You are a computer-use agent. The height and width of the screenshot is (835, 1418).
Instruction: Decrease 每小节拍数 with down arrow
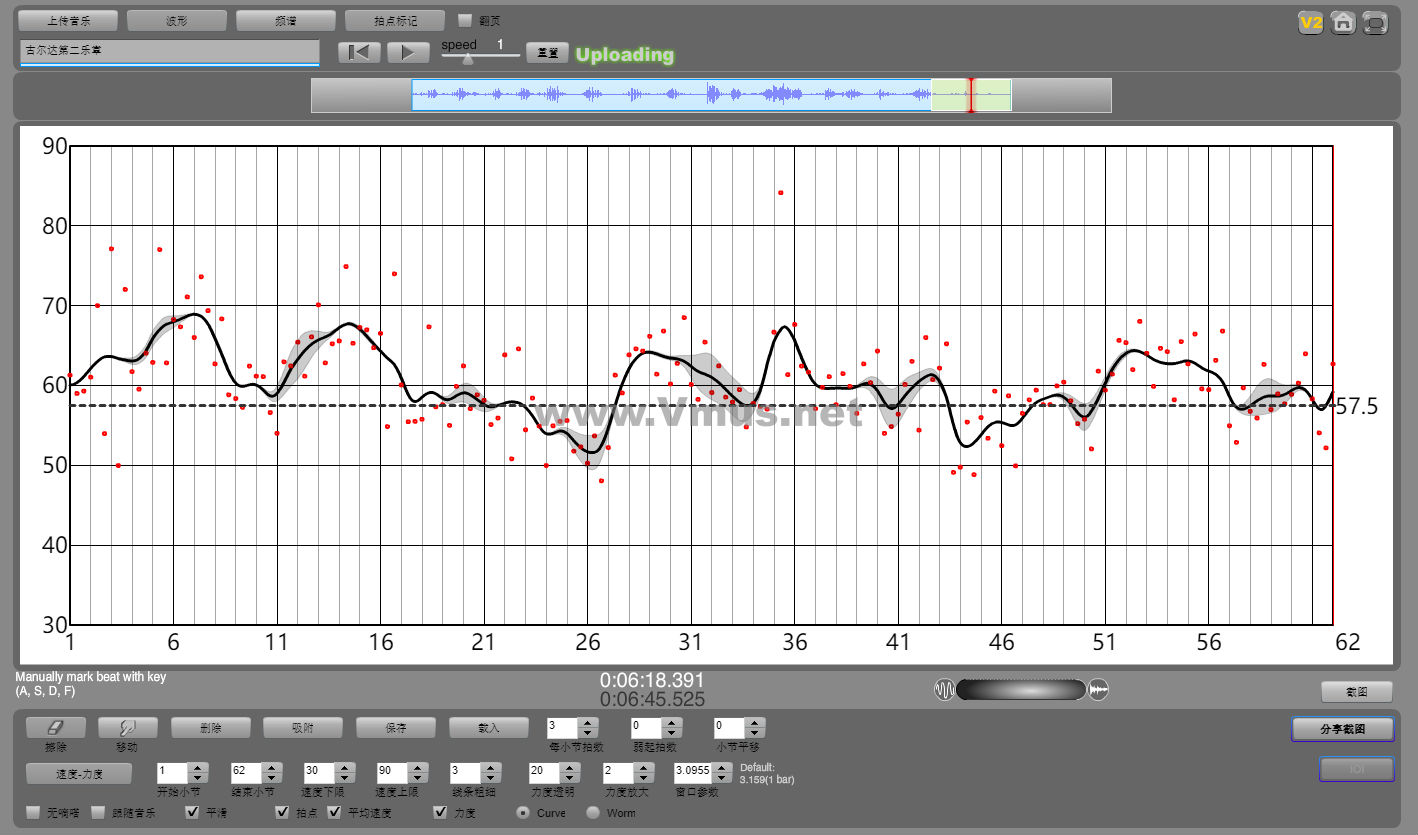click(589, 733)
